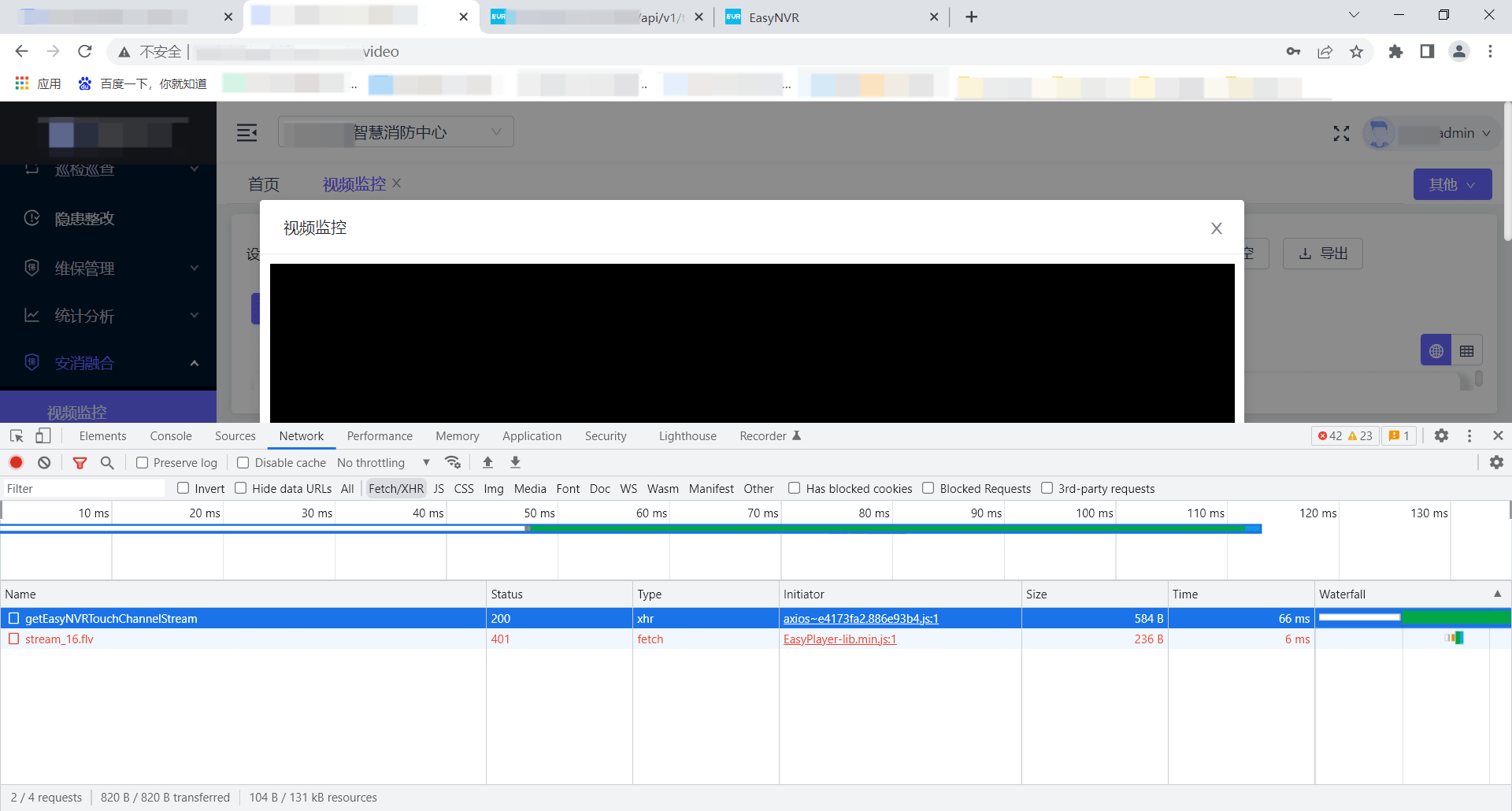The height and width of the screenshot is (811, 1512).
Task: Click the share page icon in address bar
Action: click(1325, 52)
